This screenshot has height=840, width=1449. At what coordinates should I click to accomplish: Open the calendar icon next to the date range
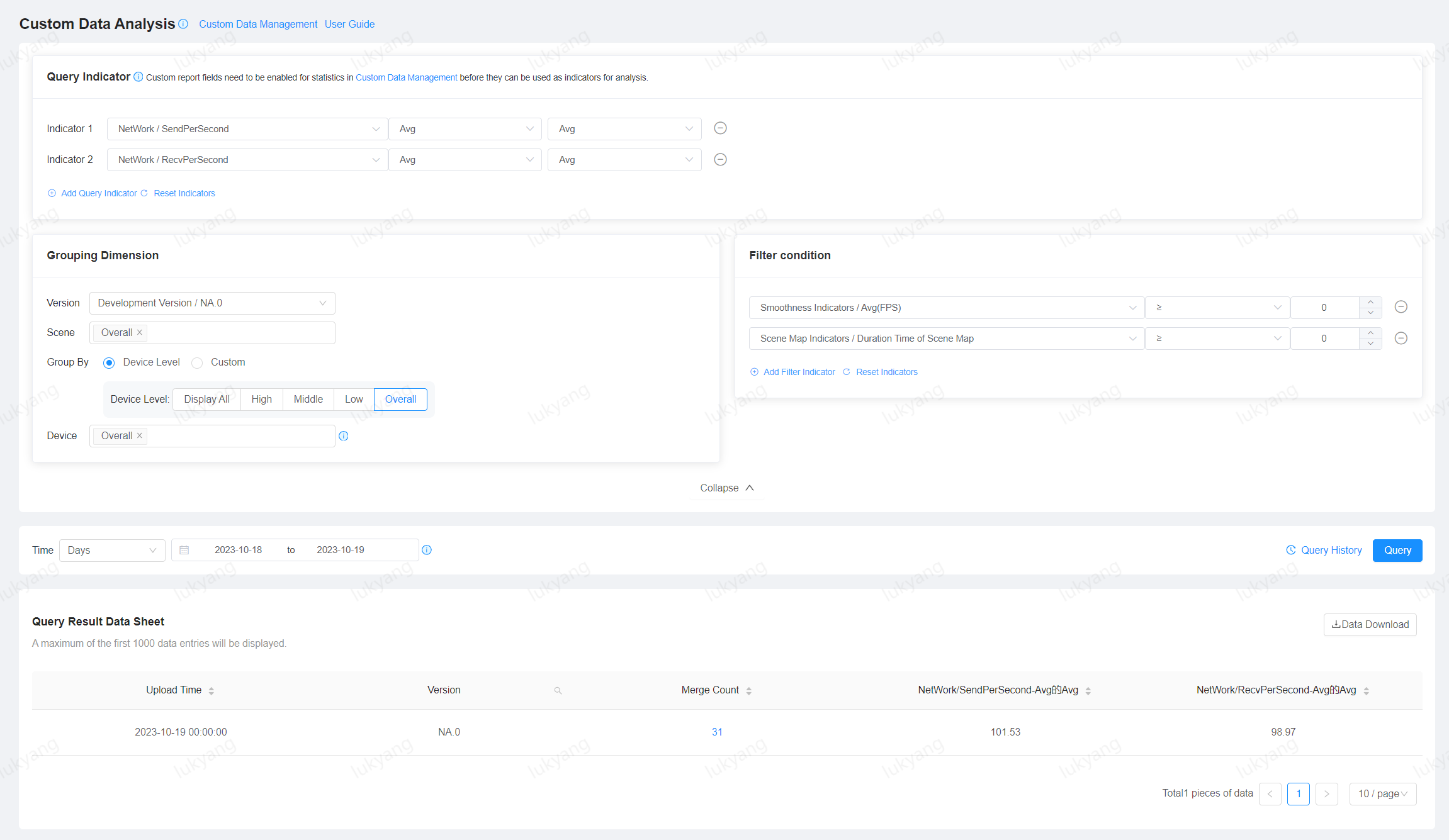pyautogui.click(x=184, y=549)
